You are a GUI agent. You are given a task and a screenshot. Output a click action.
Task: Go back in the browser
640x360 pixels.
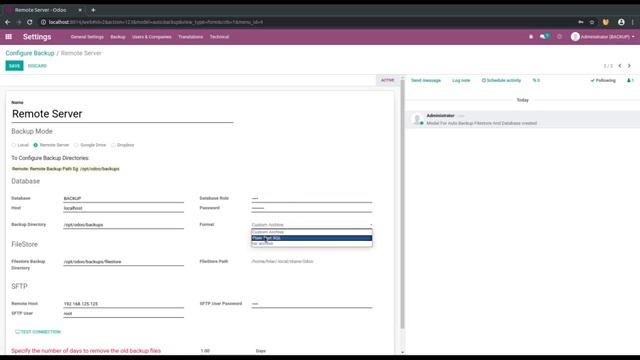[8, 22]
